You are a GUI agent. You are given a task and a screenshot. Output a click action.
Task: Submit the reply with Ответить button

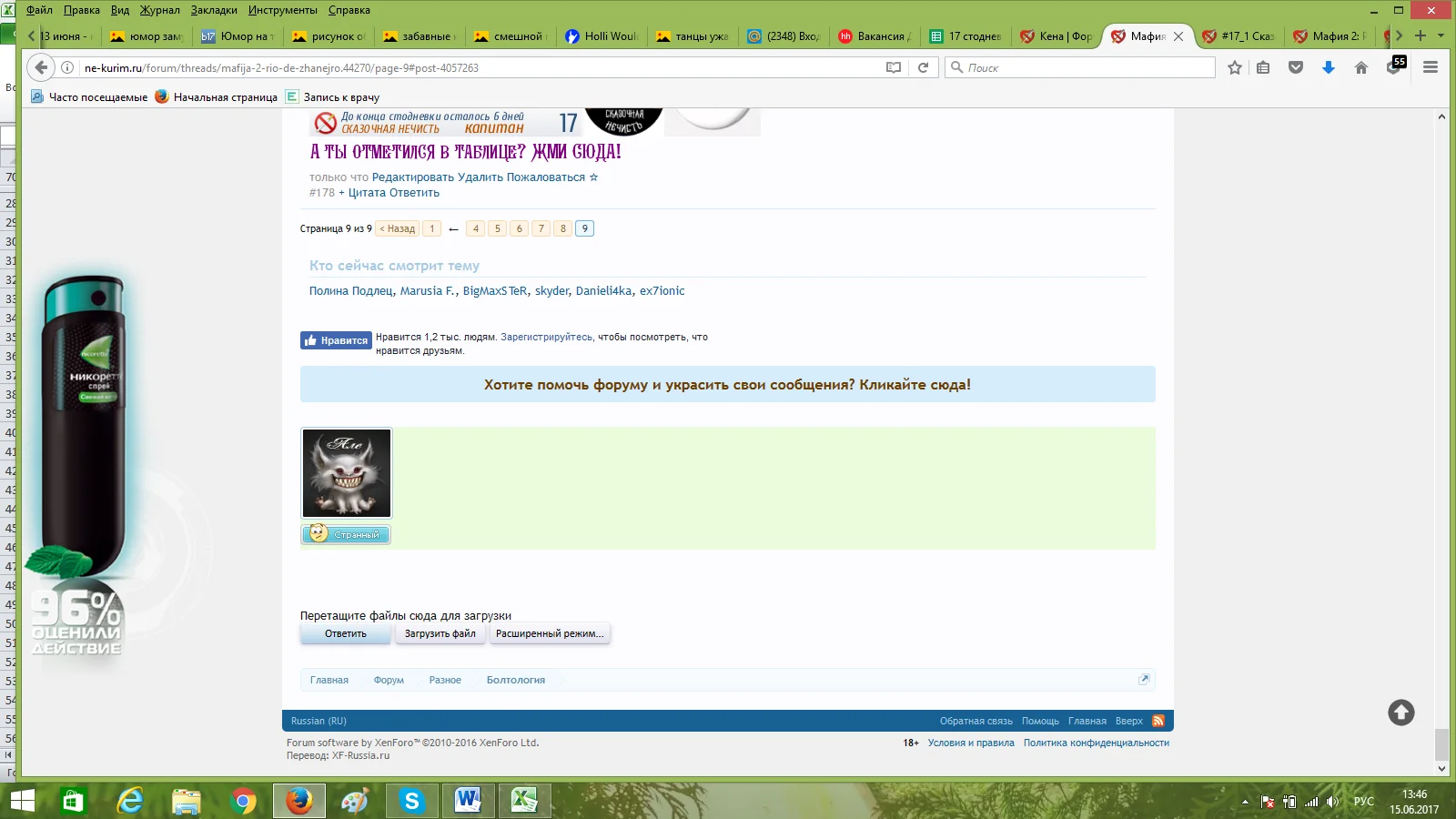coord(346,633)
